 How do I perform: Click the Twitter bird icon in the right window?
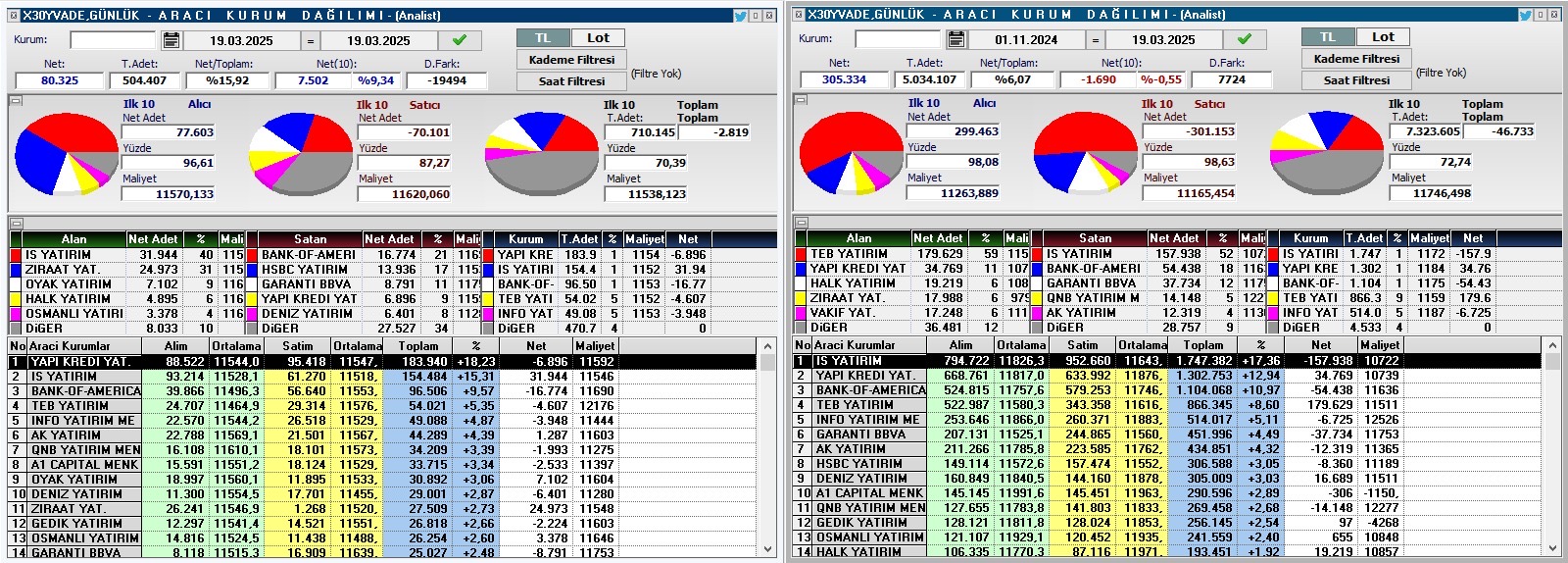1526,14
